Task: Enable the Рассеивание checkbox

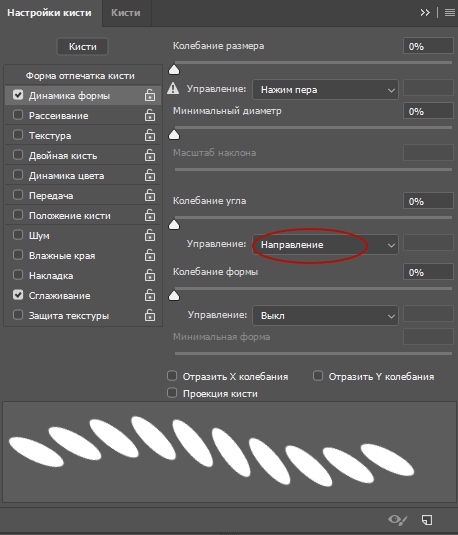Action: pyautogui.click(x=18, y=115)
